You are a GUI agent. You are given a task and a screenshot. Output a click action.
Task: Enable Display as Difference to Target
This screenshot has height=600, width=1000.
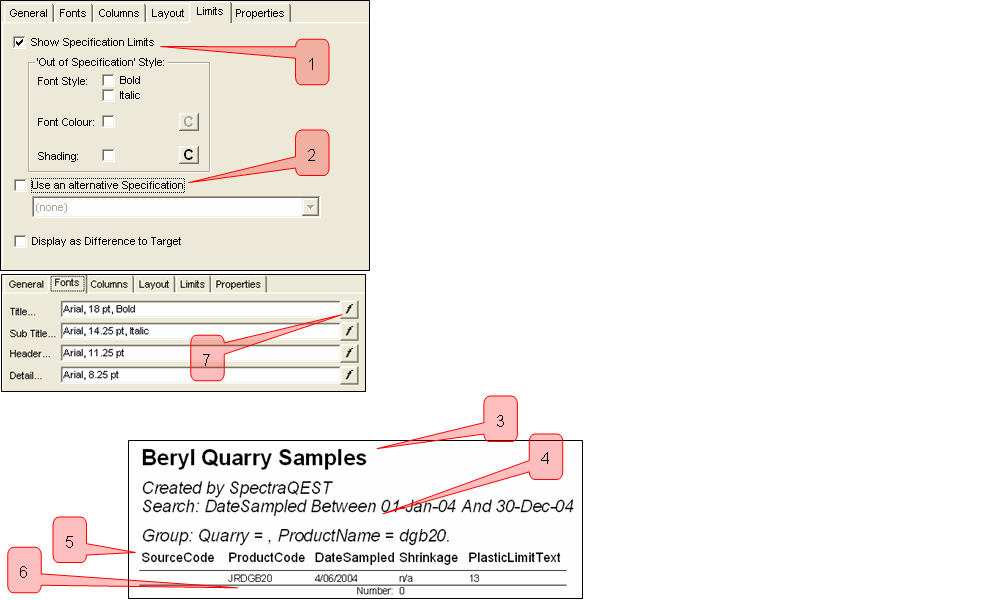point(20,241)
